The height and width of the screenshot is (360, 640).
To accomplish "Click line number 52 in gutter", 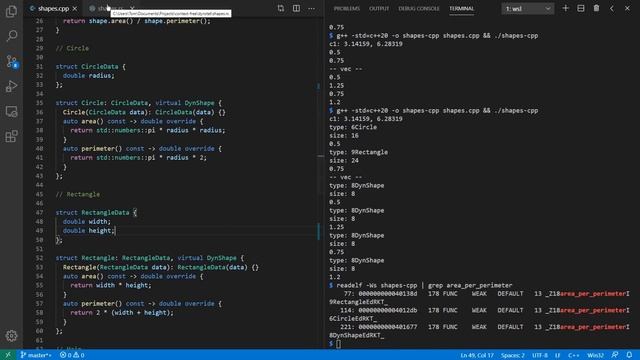I will click(x=39, y=258).
